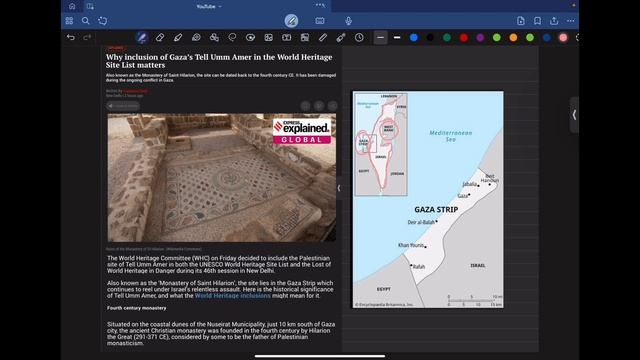640x360 pixels.
Task: Tap the mosaic monastery ruins photo
Action: pos(222,178)
